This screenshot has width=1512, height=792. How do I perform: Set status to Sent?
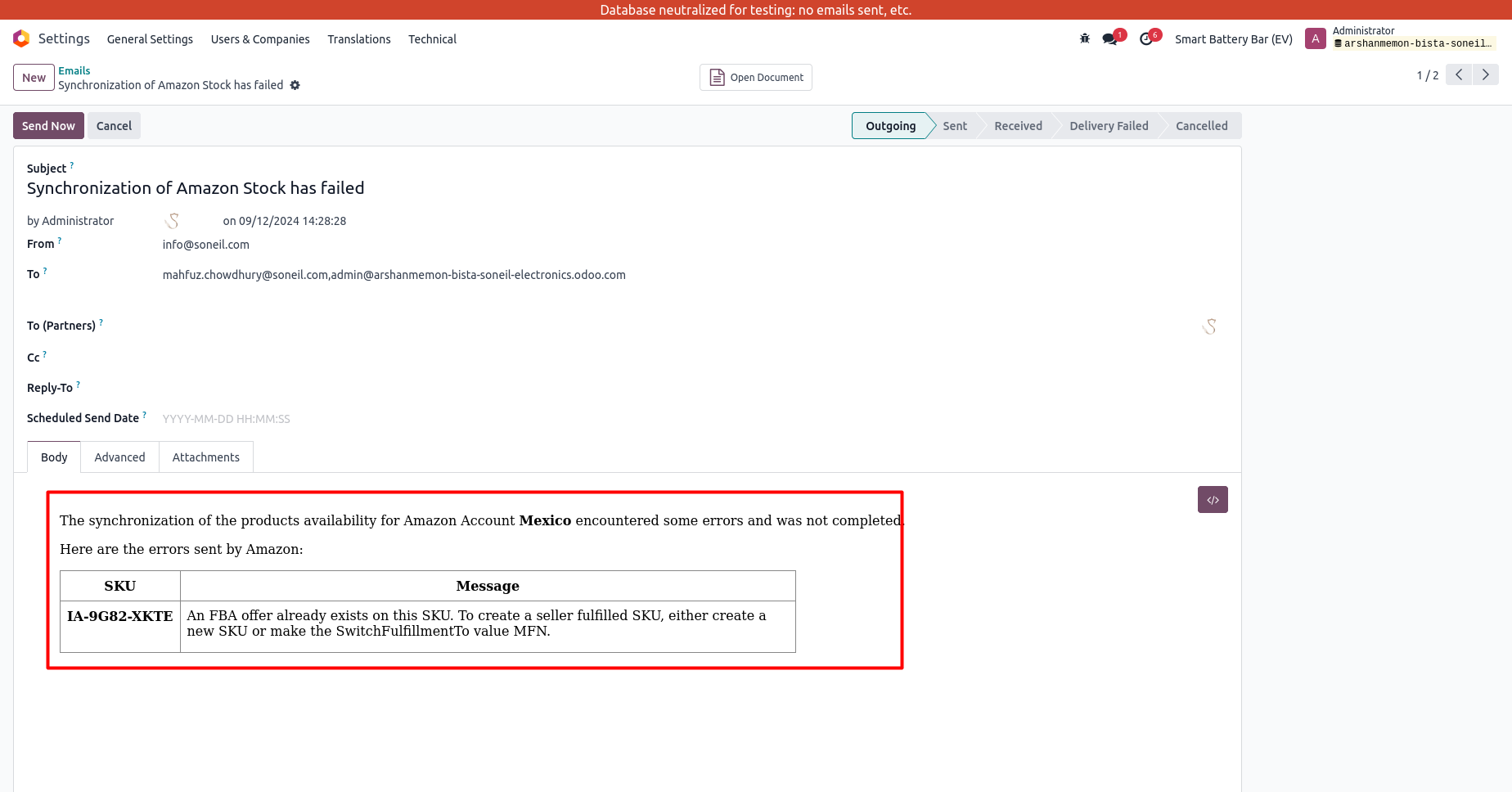(x=955, y=126)
